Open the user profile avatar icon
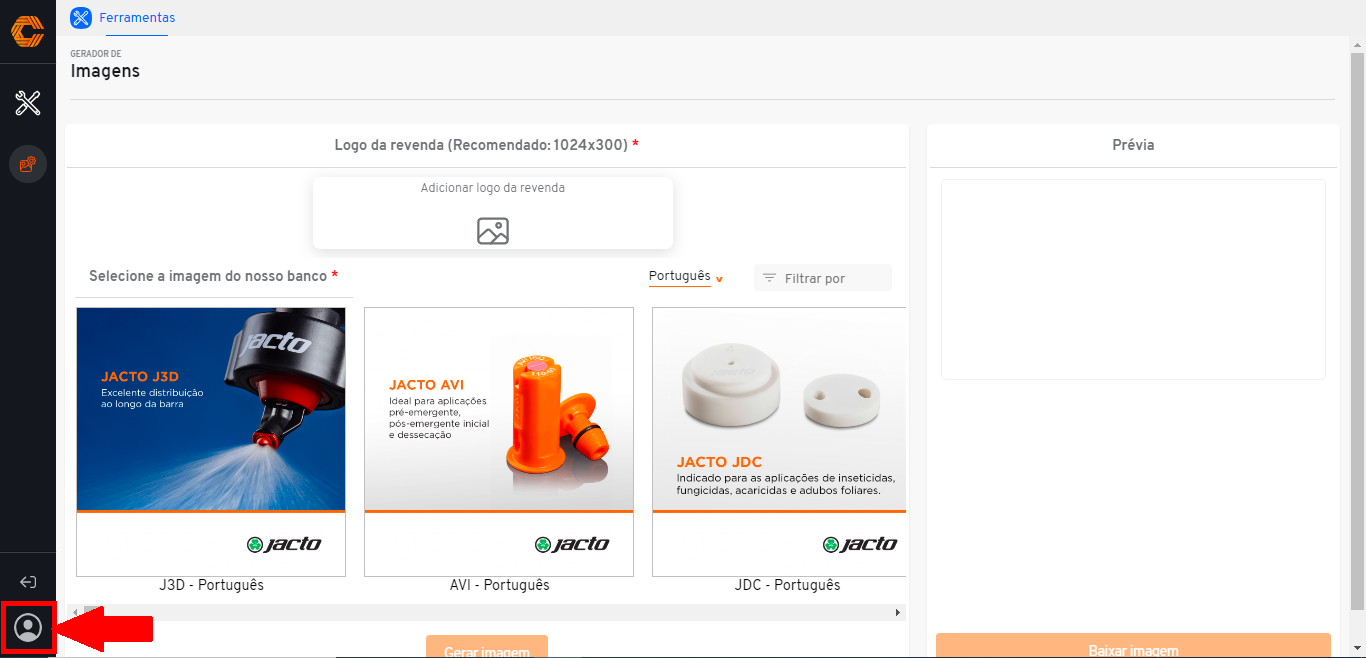 coord(29,628)
